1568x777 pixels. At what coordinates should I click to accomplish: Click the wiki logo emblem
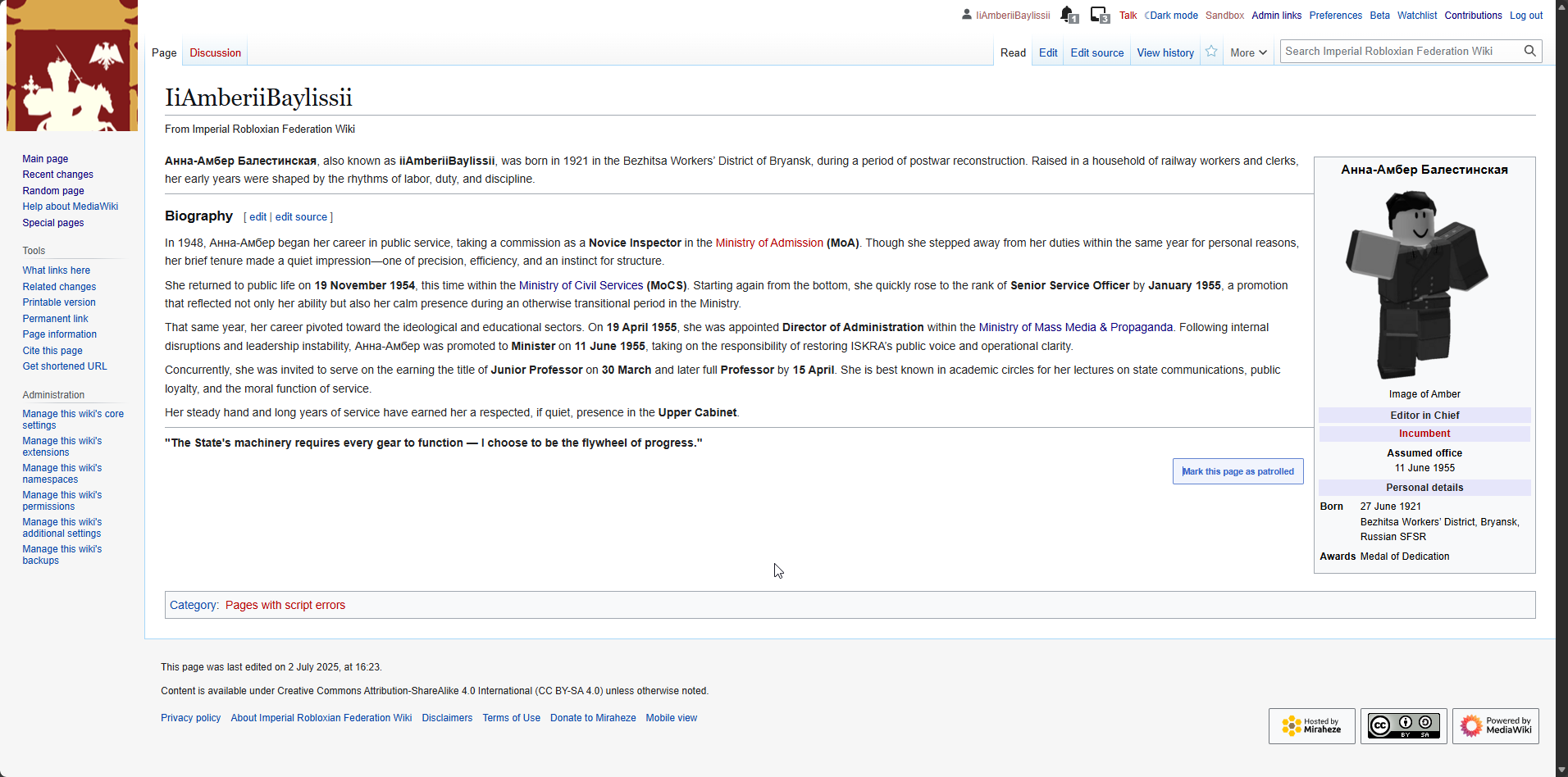tap(72, 66)
